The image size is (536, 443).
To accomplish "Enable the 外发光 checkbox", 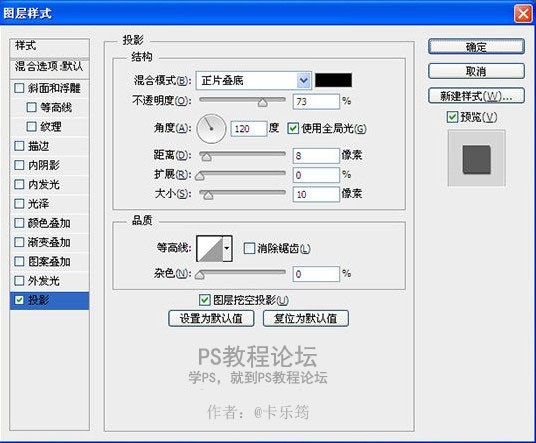I will tap(19, 281).
